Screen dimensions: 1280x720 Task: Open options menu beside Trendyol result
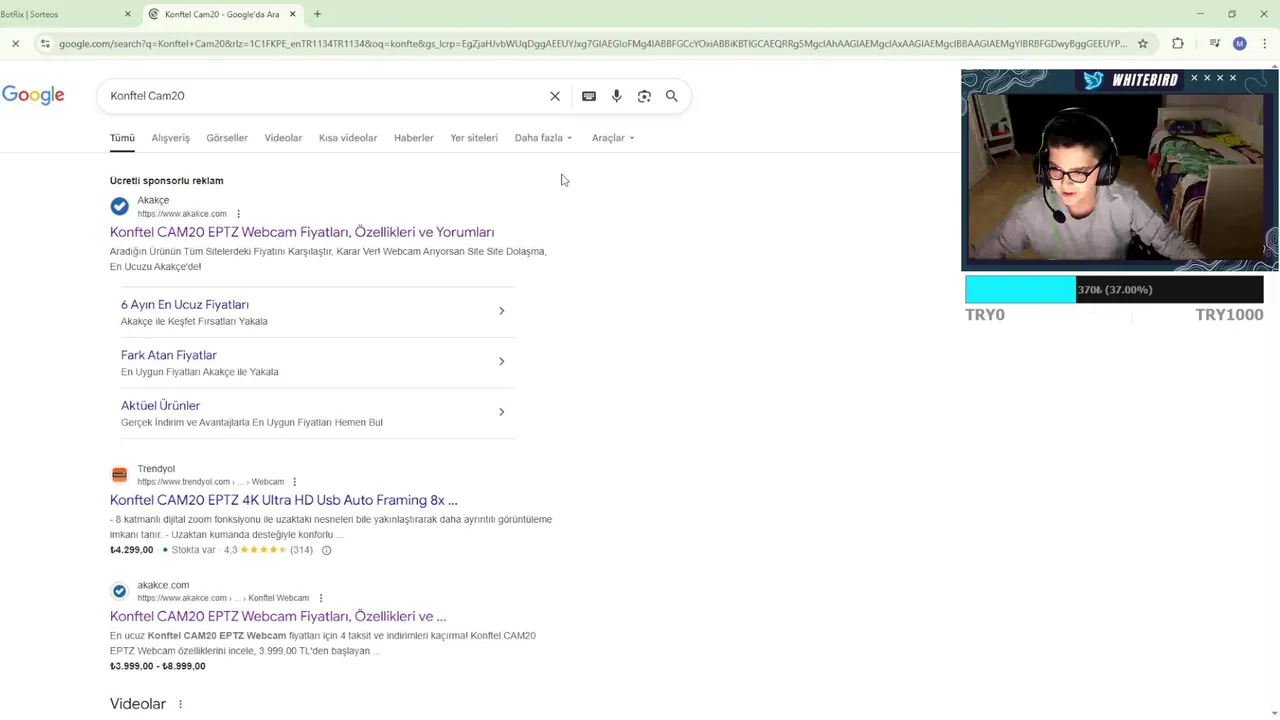tap(294, 482)
